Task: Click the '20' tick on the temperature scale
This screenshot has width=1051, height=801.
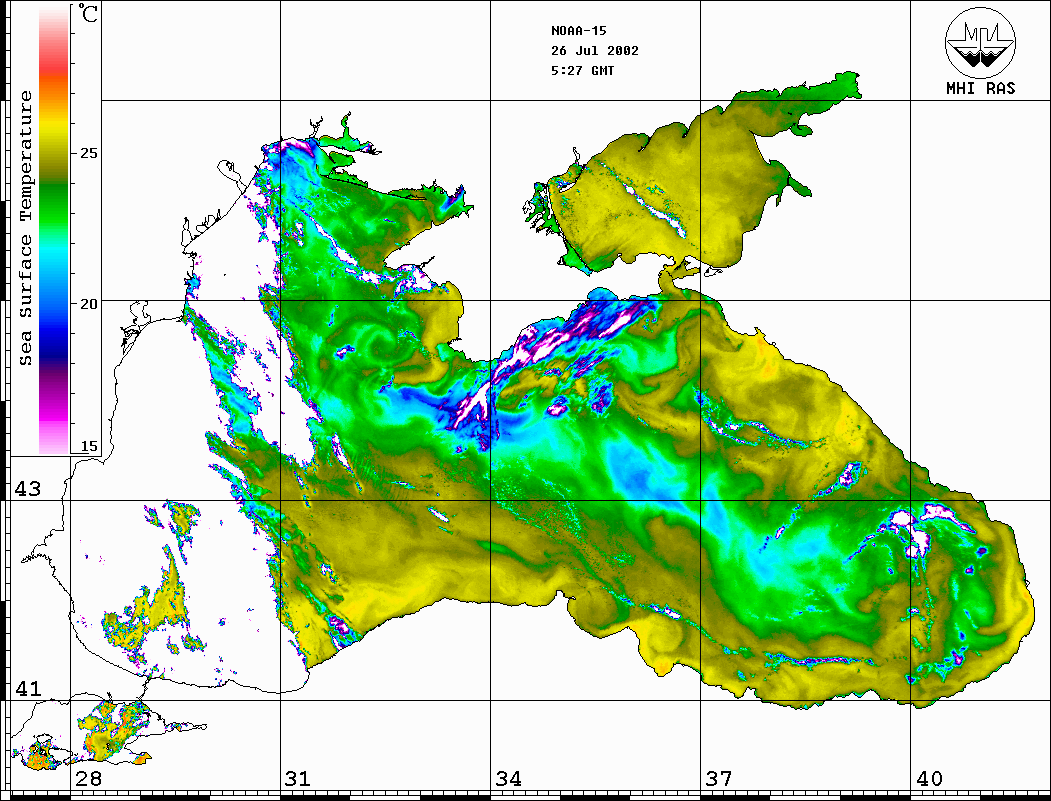Action: (x=88, y=304)
